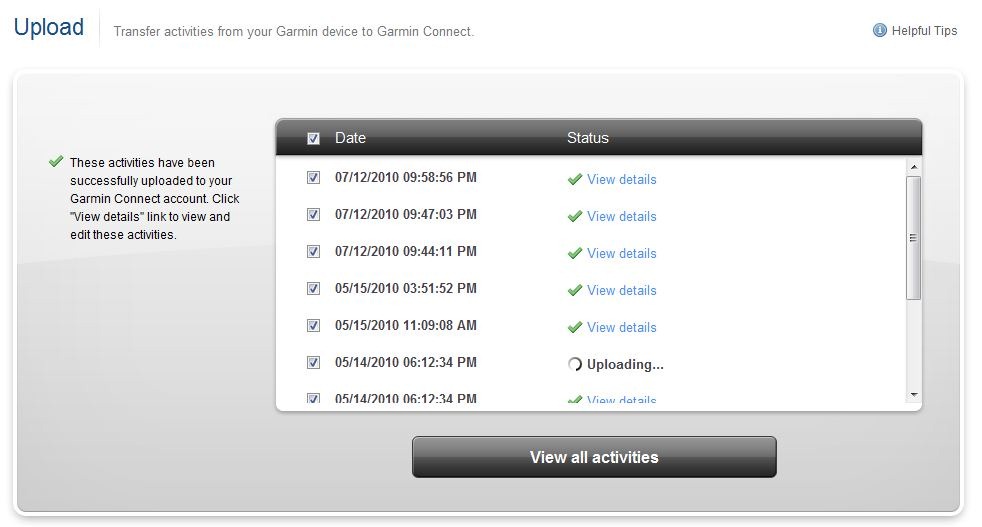Click the Uploading spinner icon
The image size is (982, 527).
(574, 364)
